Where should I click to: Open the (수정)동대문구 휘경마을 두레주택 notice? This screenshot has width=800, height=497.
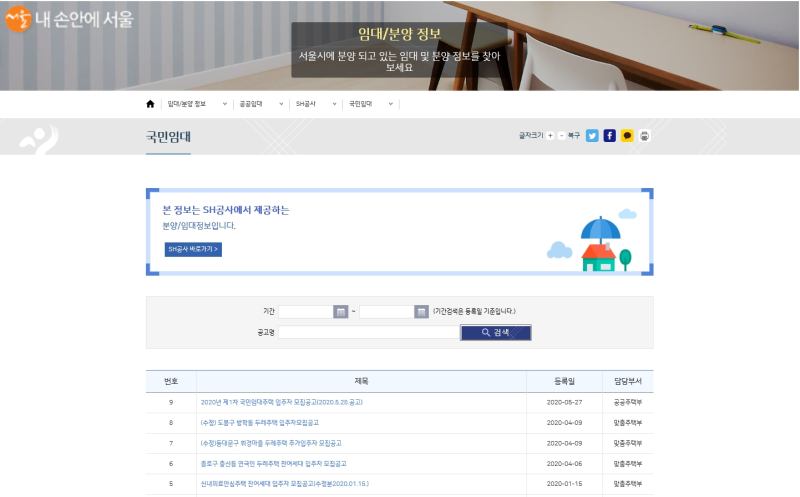pos(271,443)
